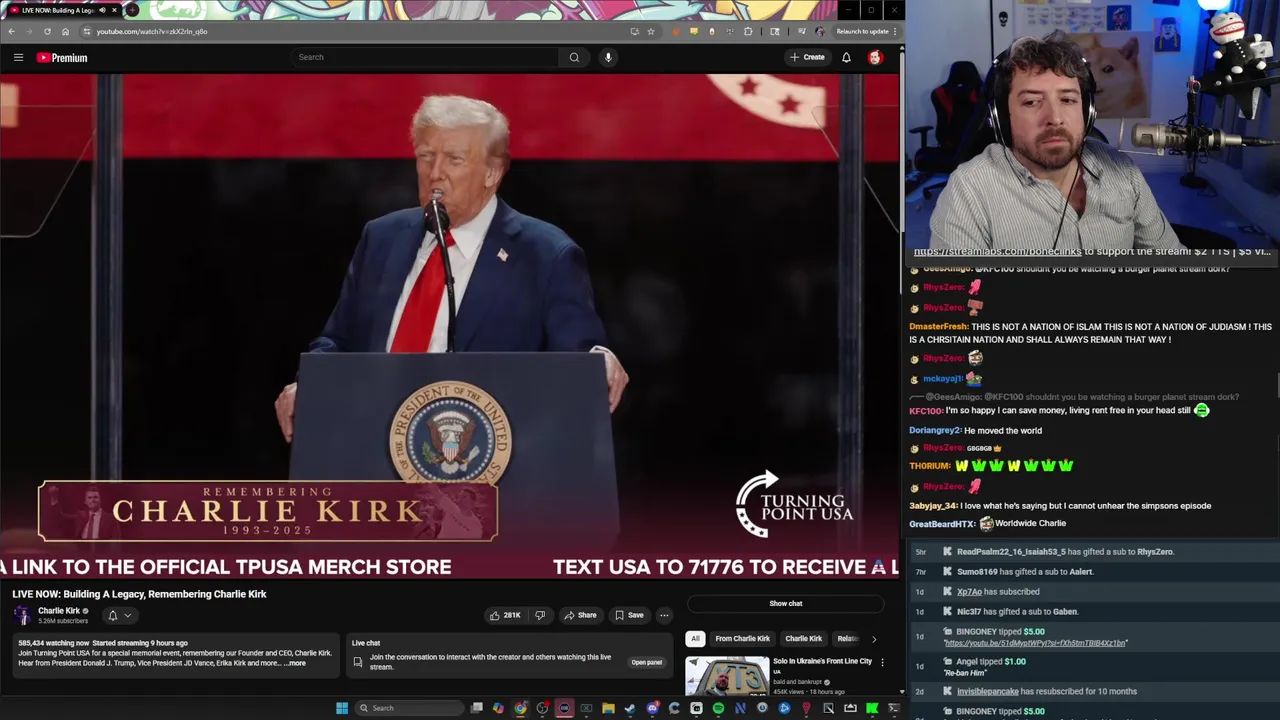Open Google Chrome from the taskbar
Image resolution: width=1280 pixels, height=720 pixels.
[520, 708]
